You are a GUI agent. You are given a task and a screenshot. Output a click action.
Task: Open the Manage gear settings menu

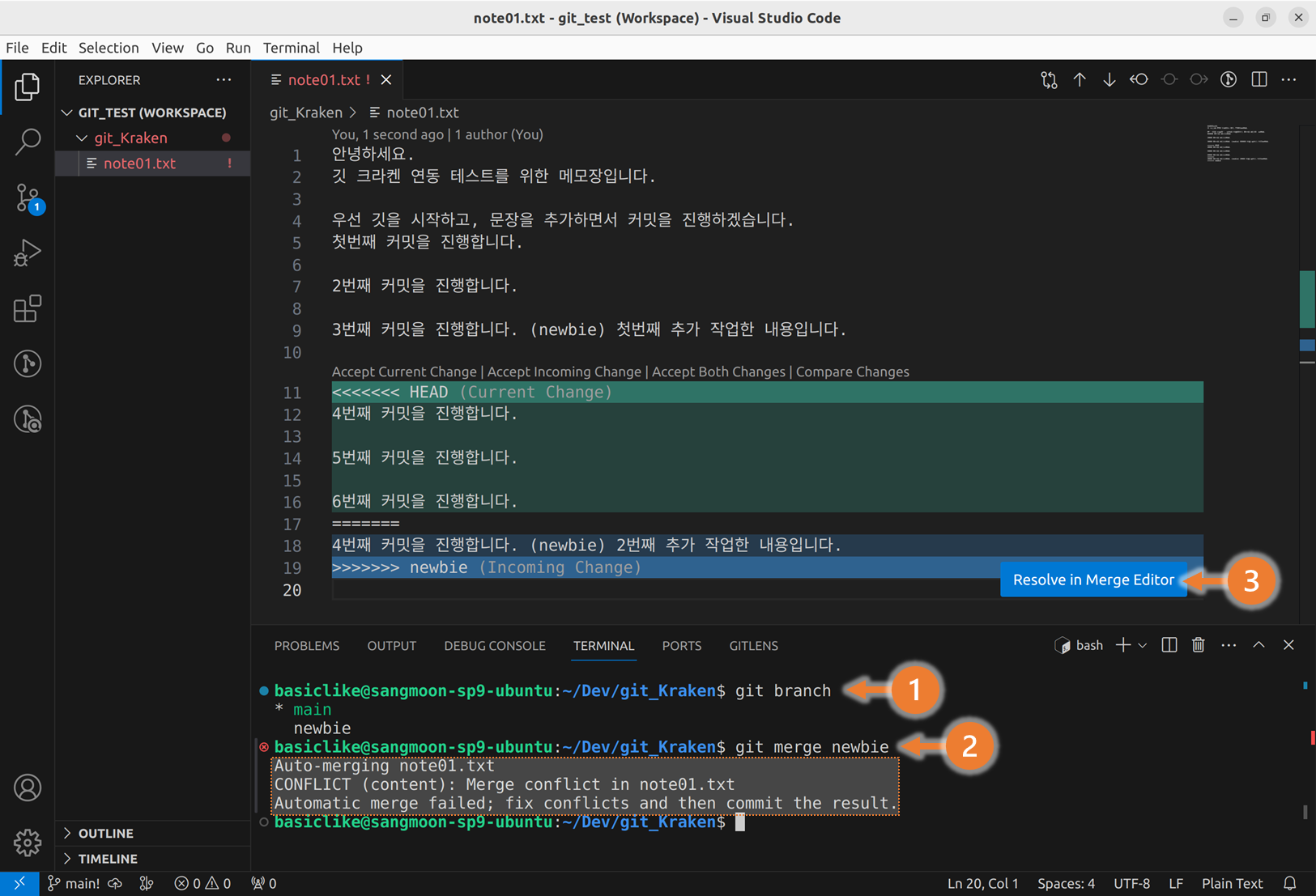[x=28, y=843]
